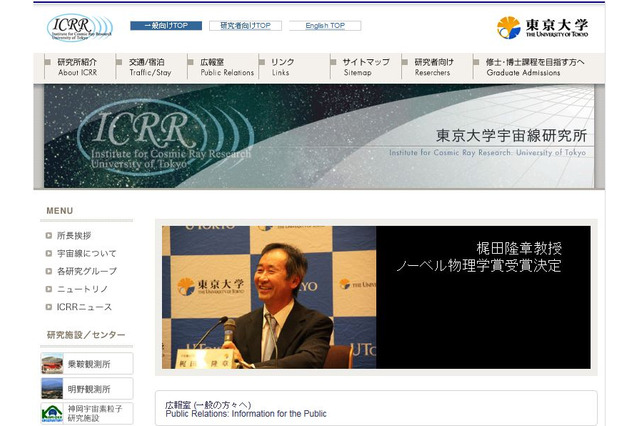The height and width of the screenshot is (426, 640).
Task: Click the bullet icon beside ICRRニュース
Action: (49, 307)
